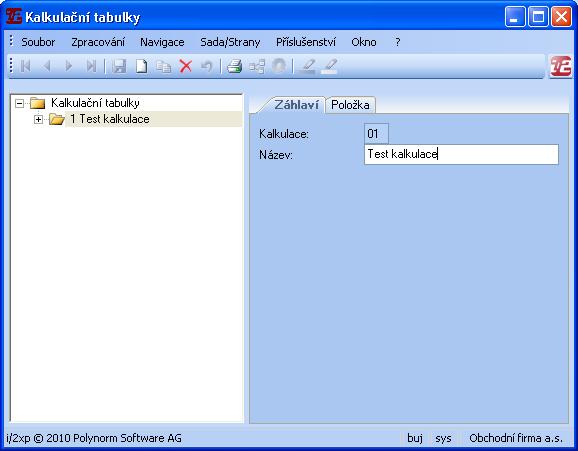The width and height of the screenshot is (578, 451).
Task: Go to first record icon
Action: tap(25, 66)
